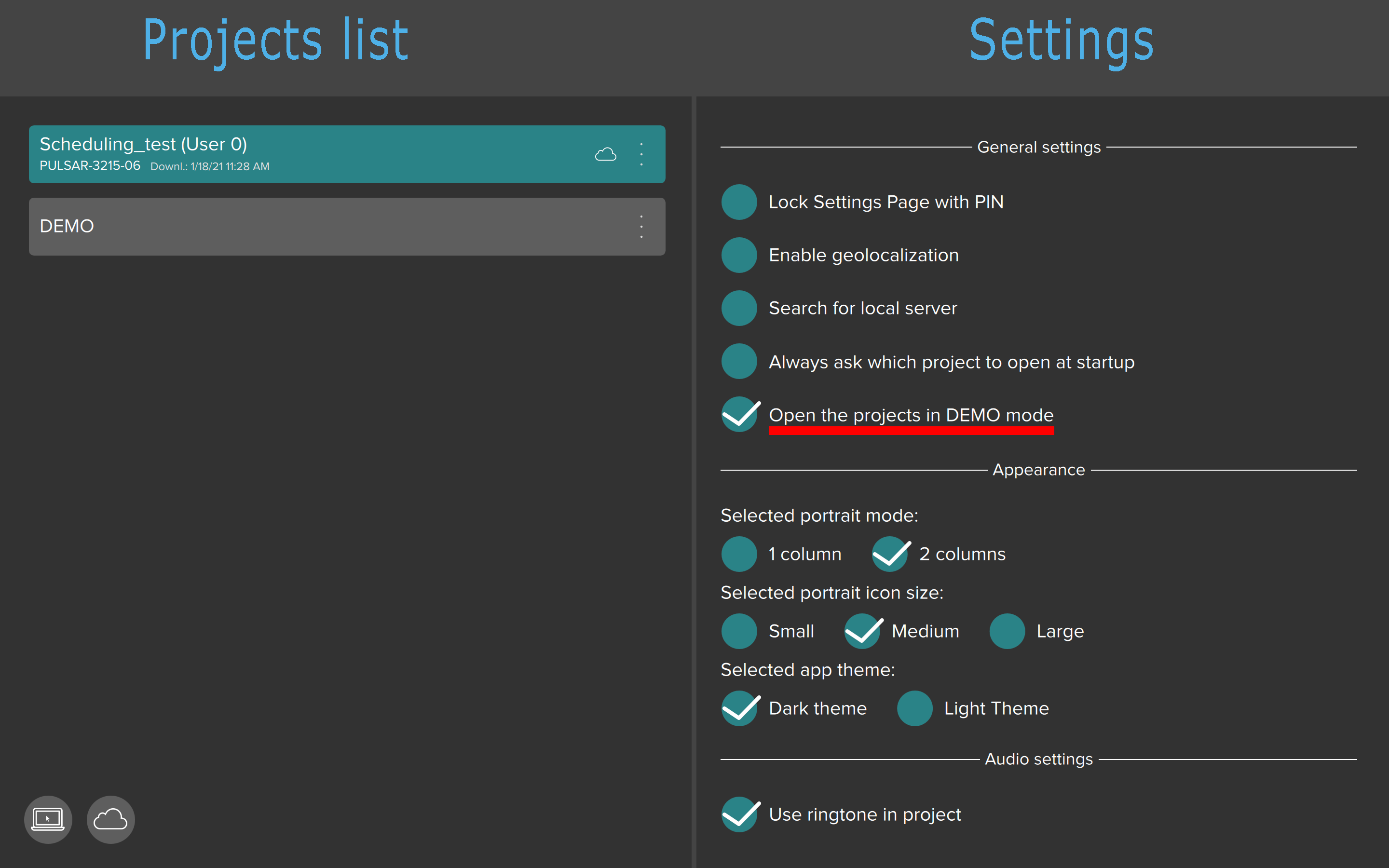Choose Large portrait icon size
Viewport: 1389px width, 868px height.
point(1008,631)
